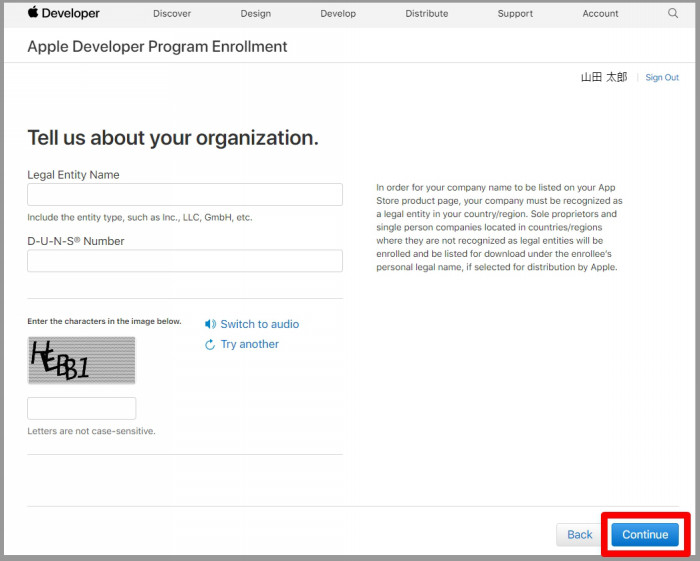Click the captcha image
700x561 pixels.
82,360
